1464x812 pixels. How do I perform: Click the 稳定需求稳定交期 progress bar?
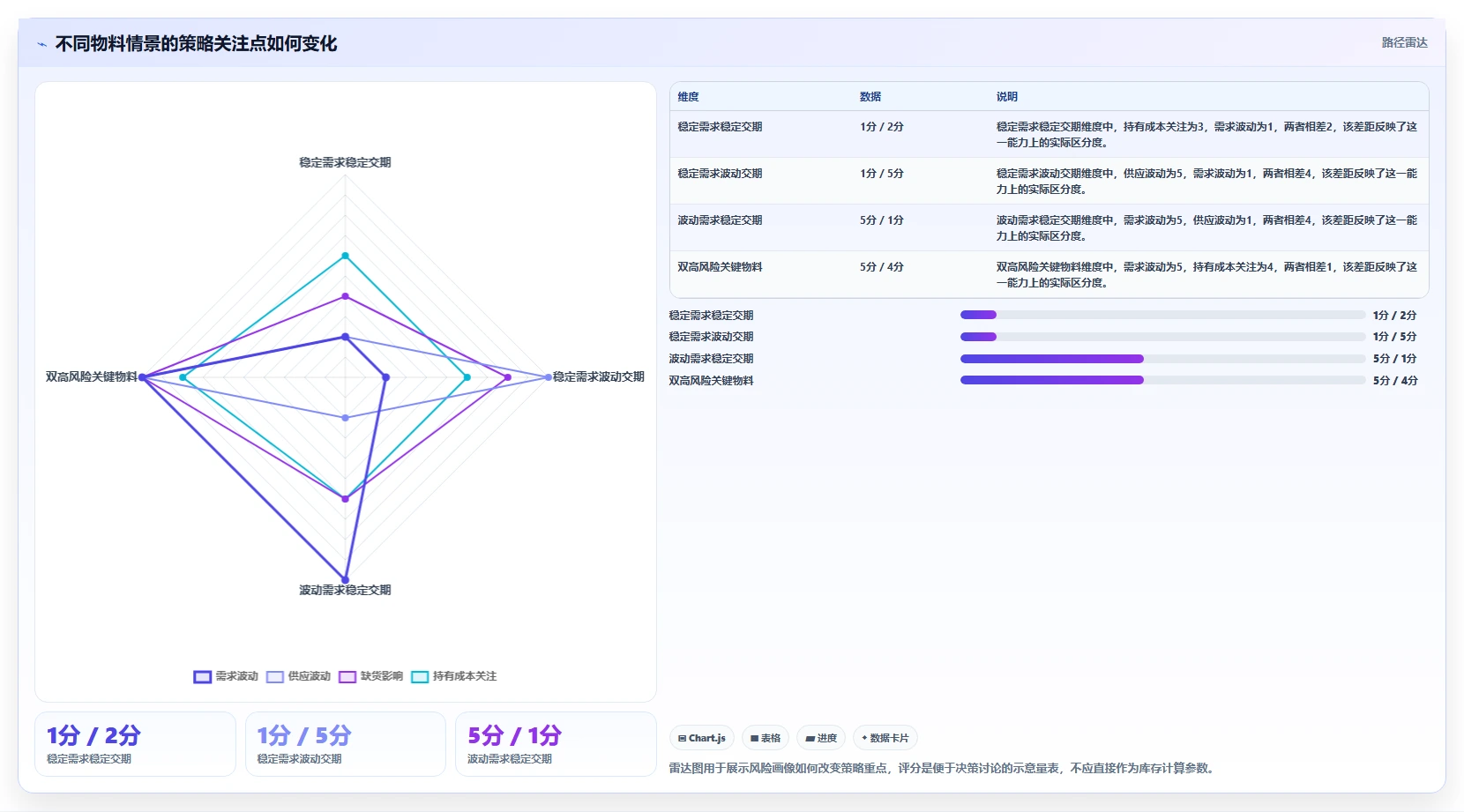(1162, 315)
